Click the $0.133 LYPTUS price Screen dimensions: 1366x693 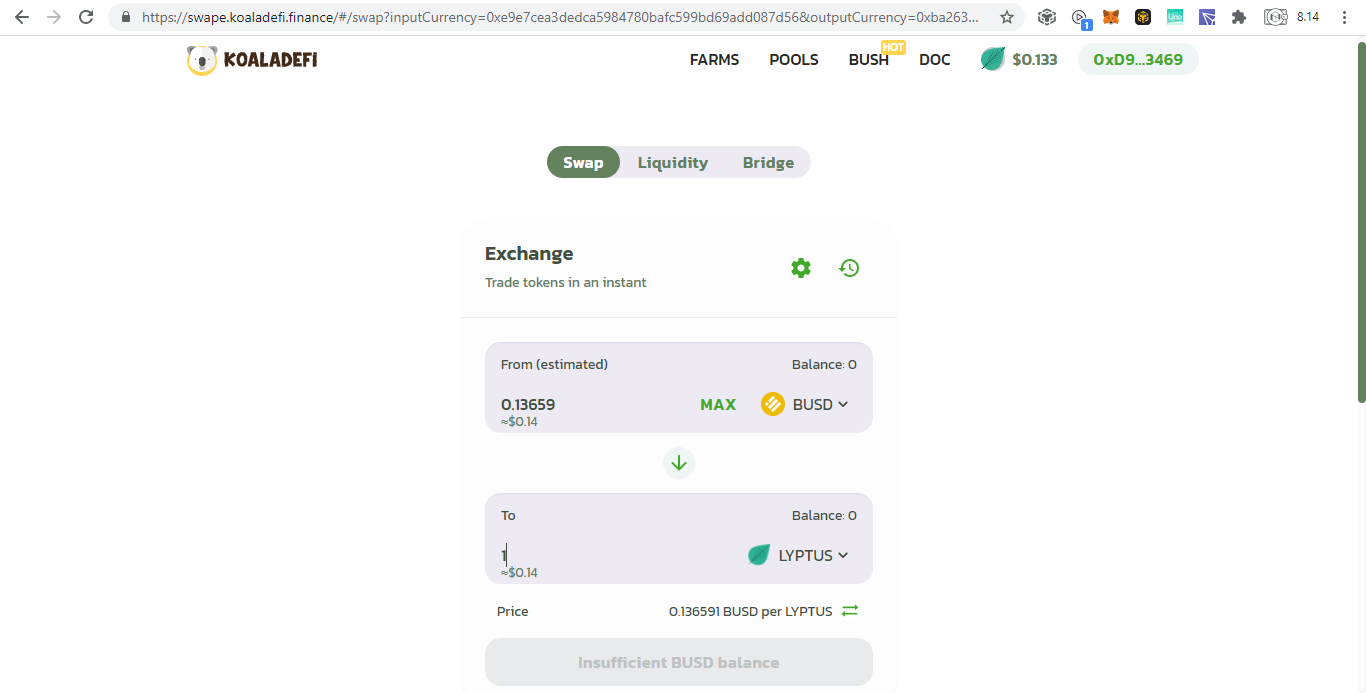pyautogui.click(x=1035, y=60)
